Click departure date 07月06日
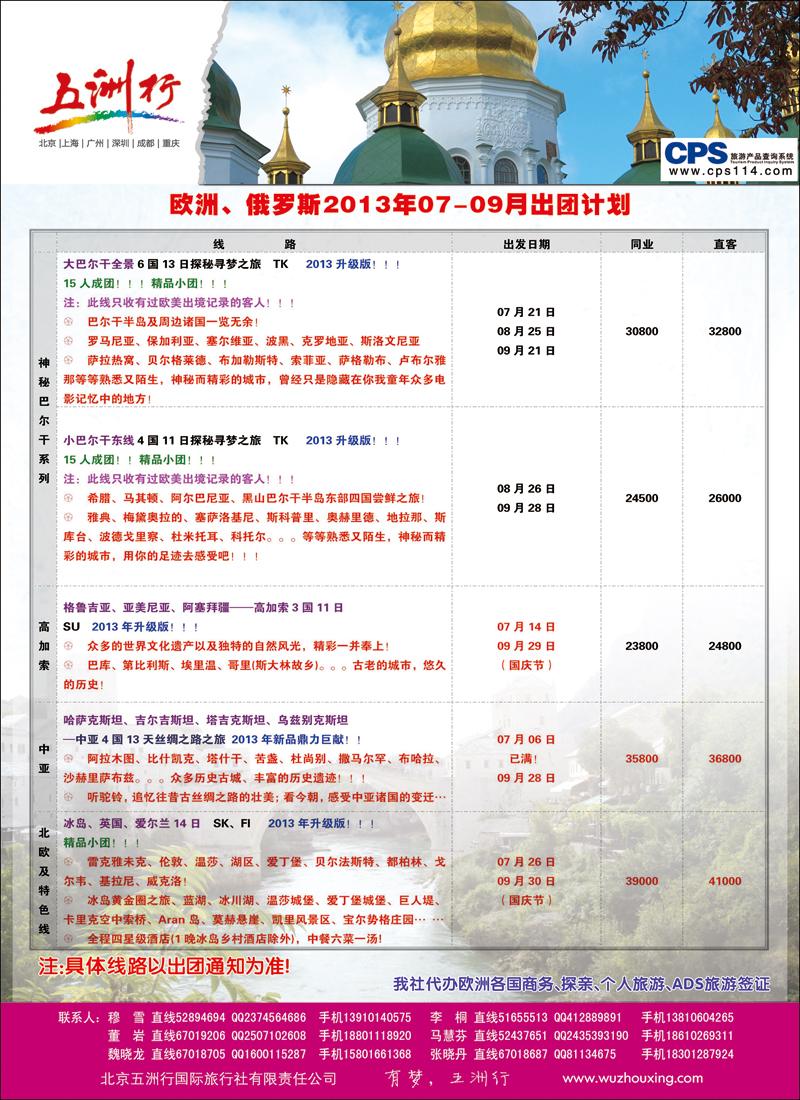Image resolution: width=800 pixels, height=1100 pixels. point(526,739)
